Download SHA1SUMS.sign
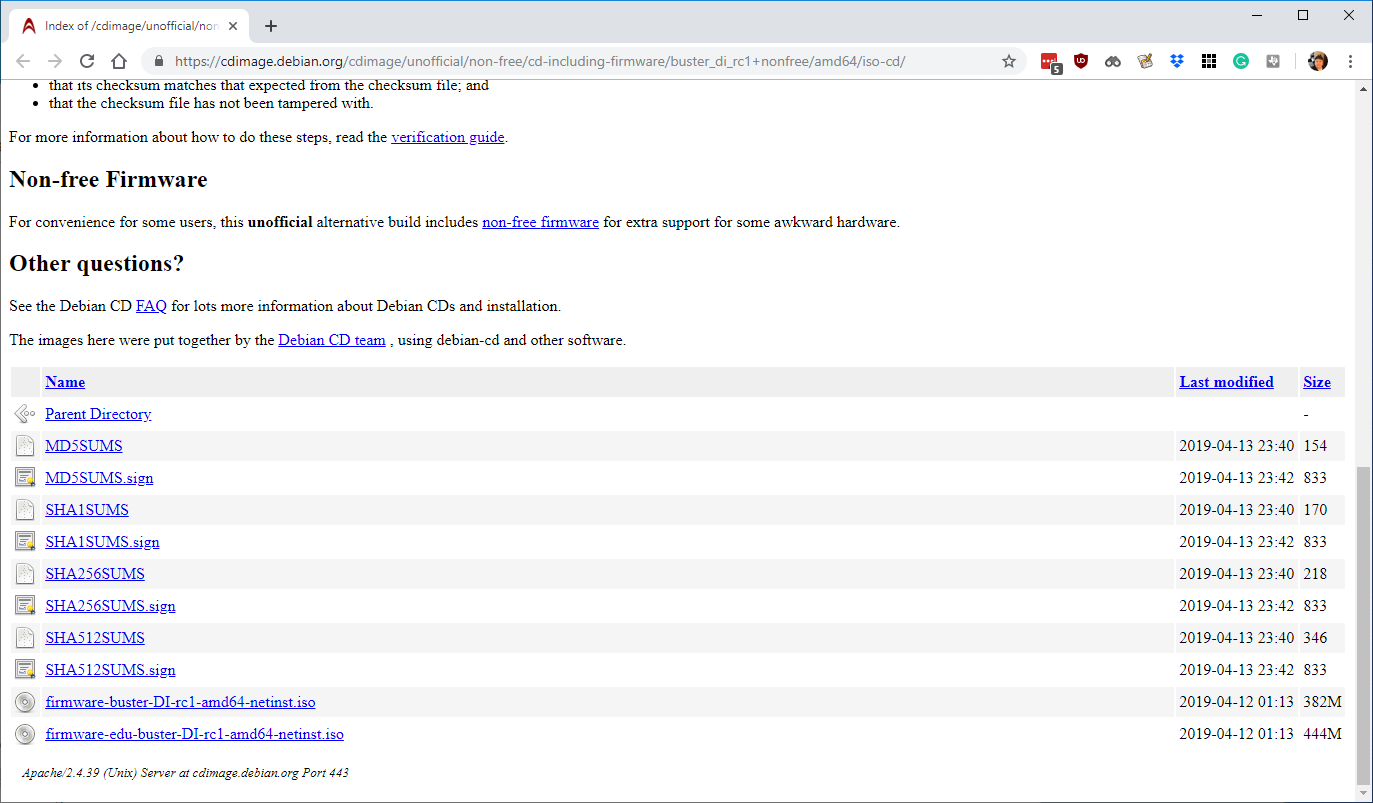Viewport: 1373px width, 803px height. point(102,542)
